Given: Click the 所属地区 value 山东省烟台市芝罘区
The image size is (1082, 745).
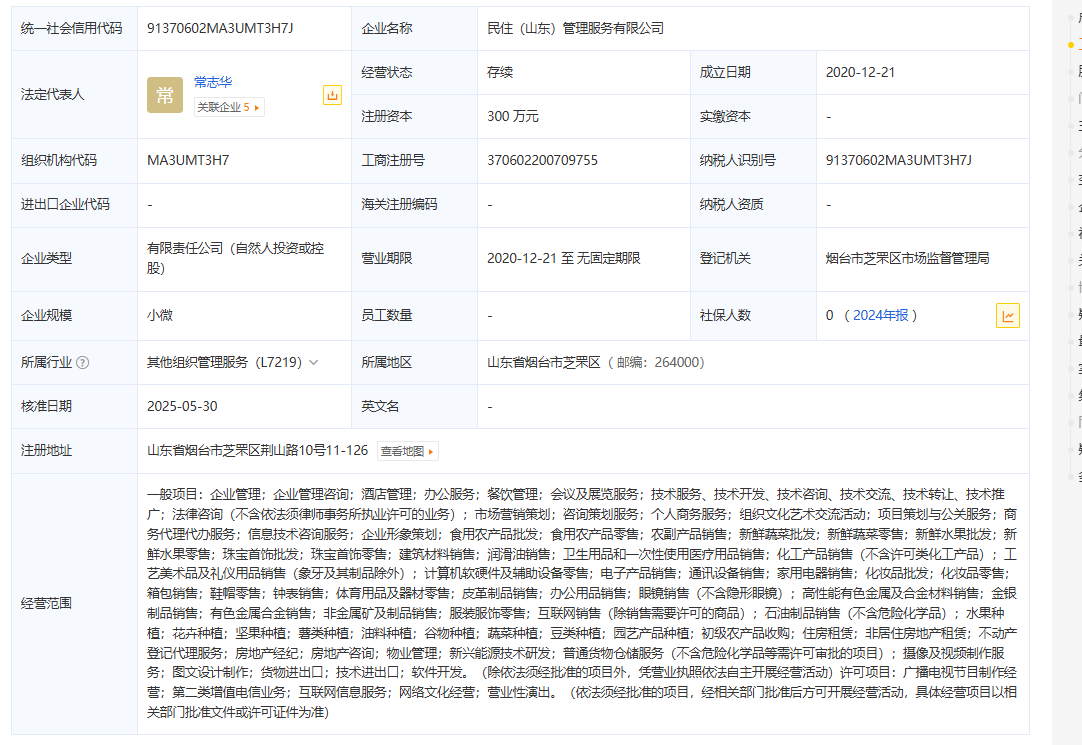Looking at the screenshot, I should 543,362.
